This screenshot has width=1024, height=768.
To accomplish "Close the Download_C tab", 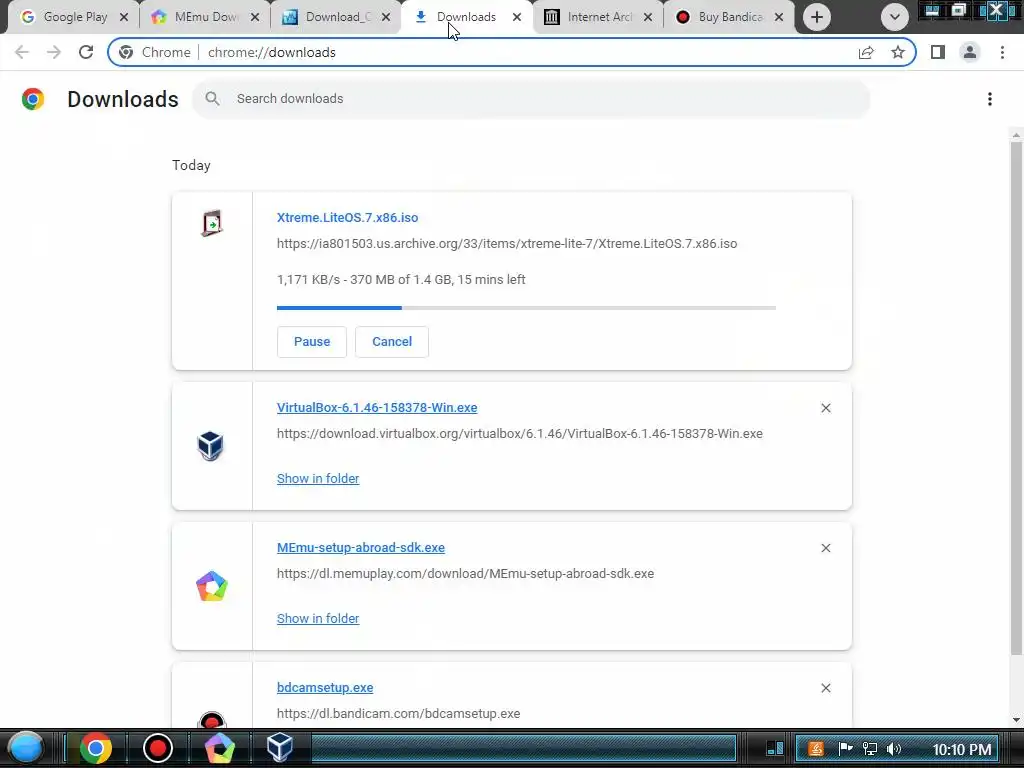I will (x=386, y=18).
